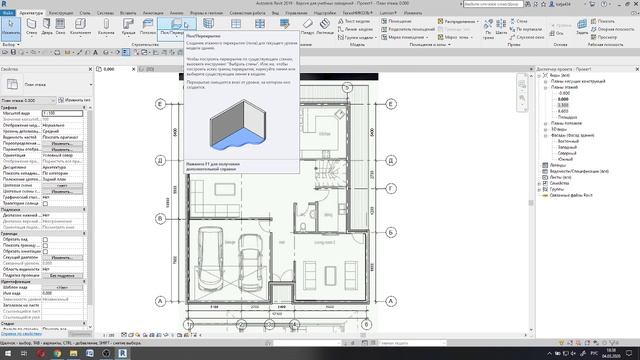Select Vertical opening (По вертикали) tool
640x360 pixels.
point(526,29)
